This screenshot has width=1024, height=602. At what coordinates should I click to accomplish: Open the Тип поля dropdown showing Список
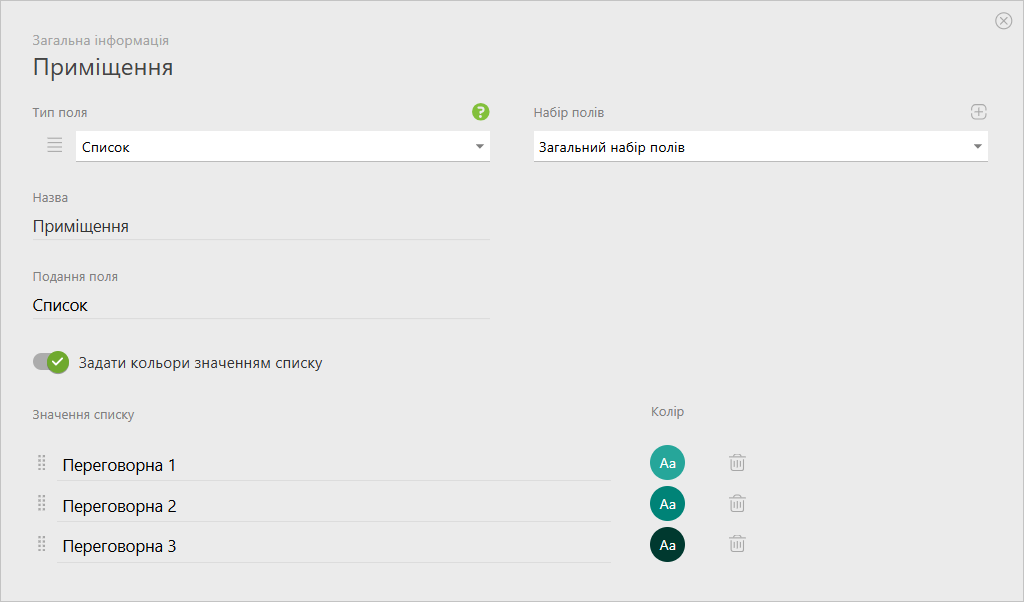point(283,146)
